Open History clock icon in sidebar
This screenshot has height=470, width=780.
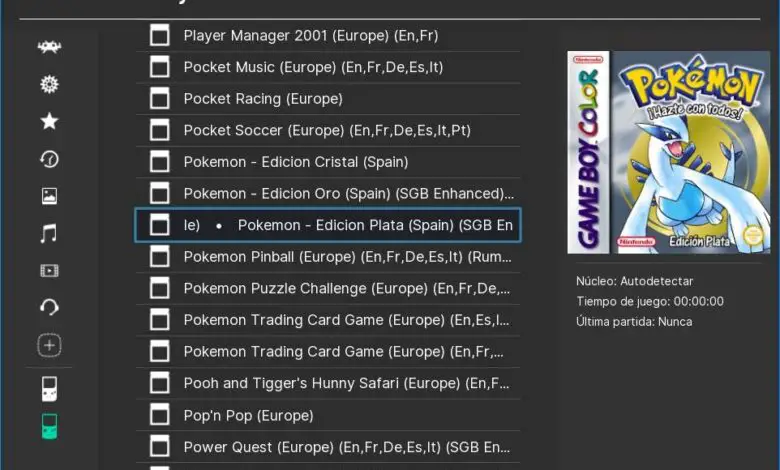click(49, 159)
